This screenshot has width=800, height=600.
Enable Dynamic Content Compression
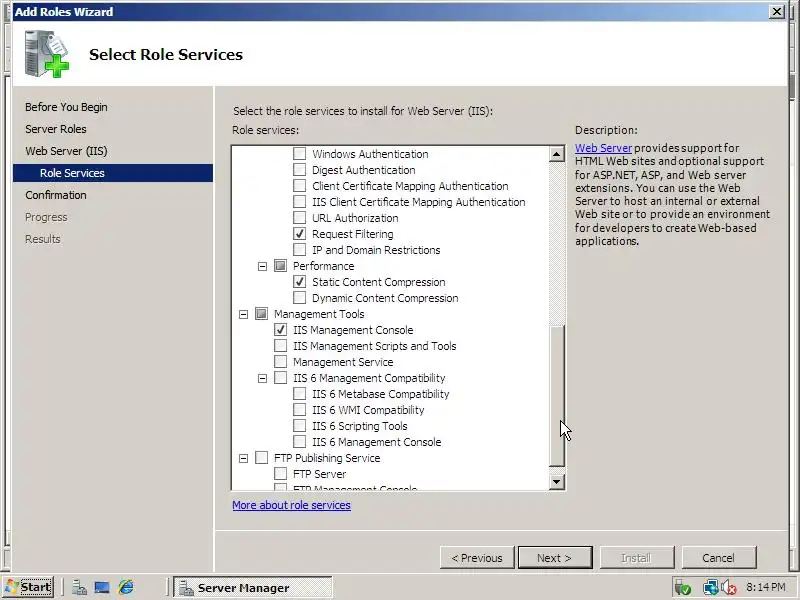tap(299, 297)
